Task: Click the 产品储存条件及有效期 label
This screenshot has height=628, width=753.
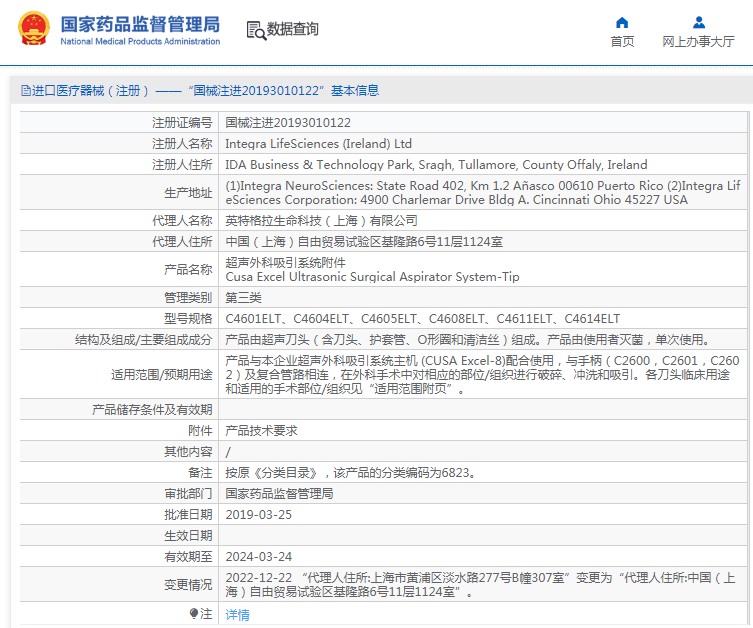Action: pos(152,410)
